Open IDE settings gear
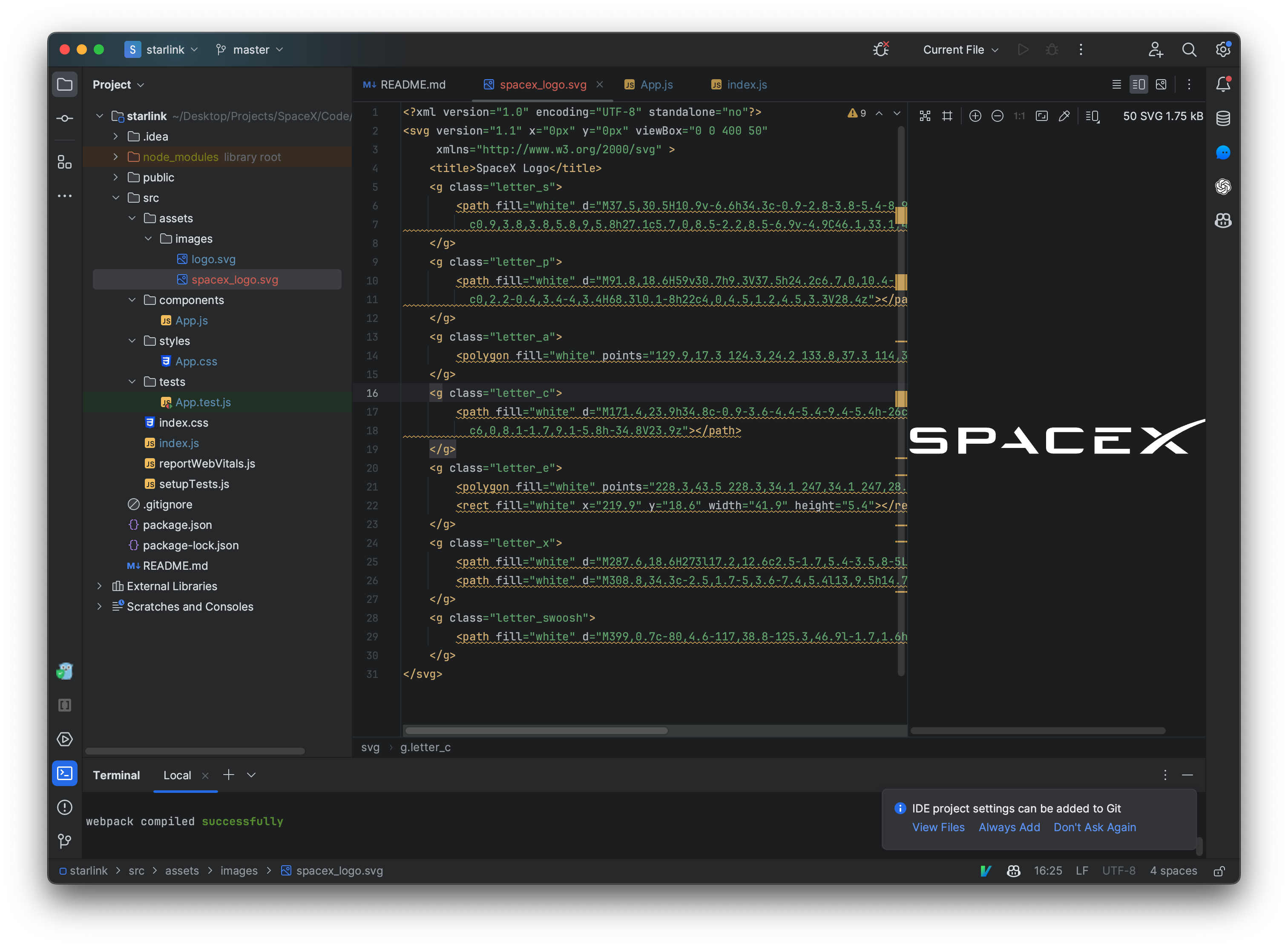Image resolution: width=1288 pixels, height=947 pixels. click(1223, 50)
